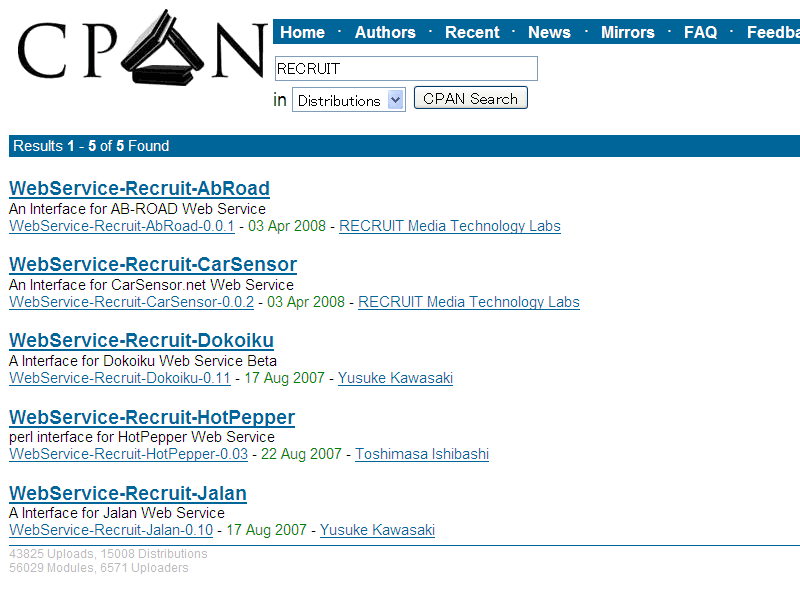The width and height of the screenshot is (800, 600).
Task: View the Mirrors list
Action: [x=628, y=32]
